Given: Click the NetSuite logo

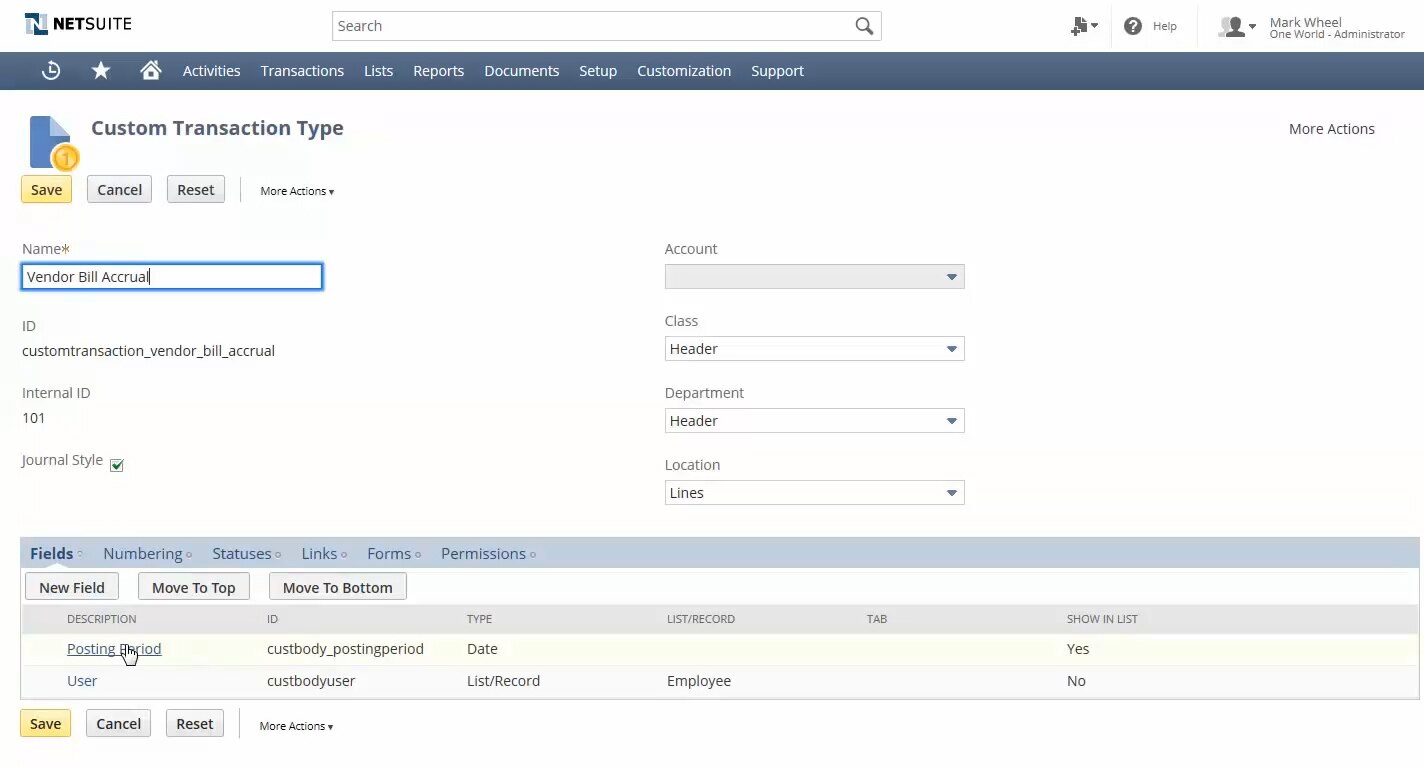Looking at the screenshot, I should [x=78, y=24].
